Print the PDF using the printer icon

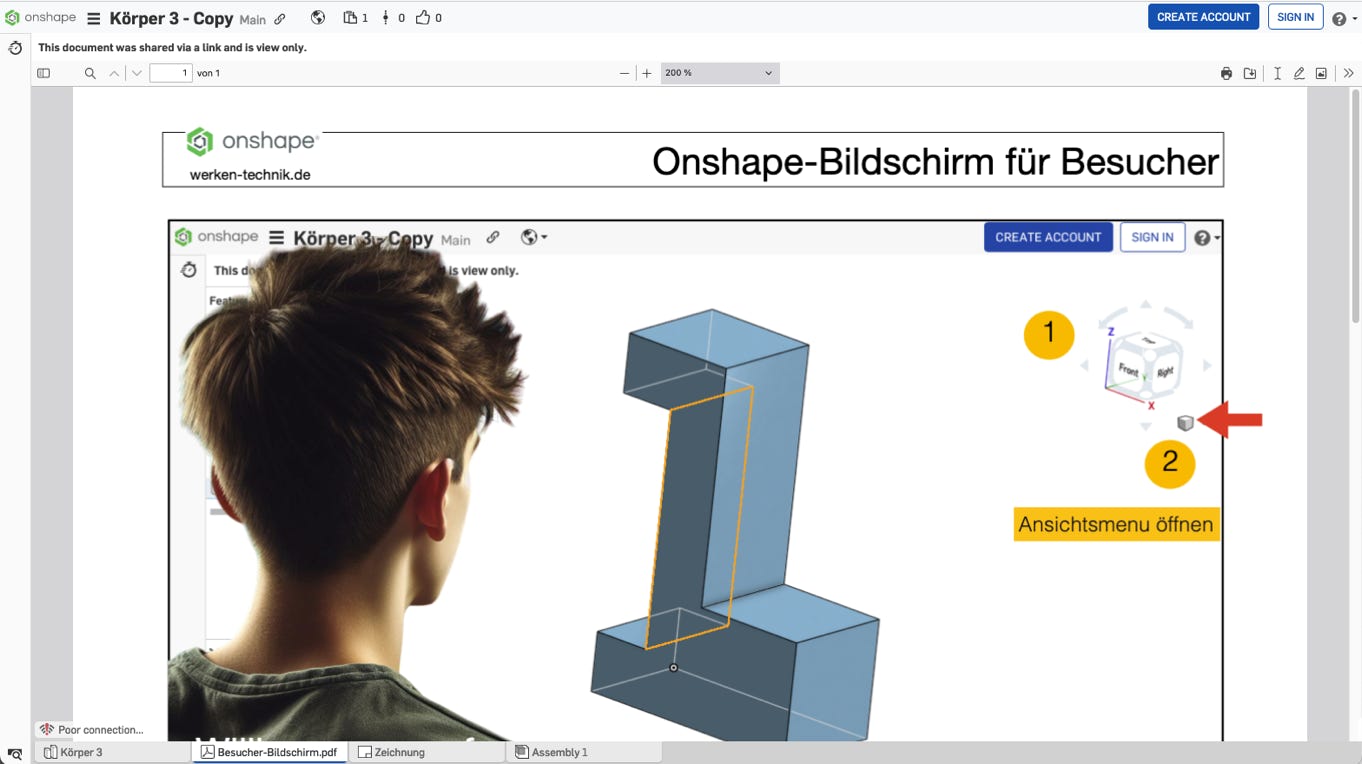pos(1226,73)
